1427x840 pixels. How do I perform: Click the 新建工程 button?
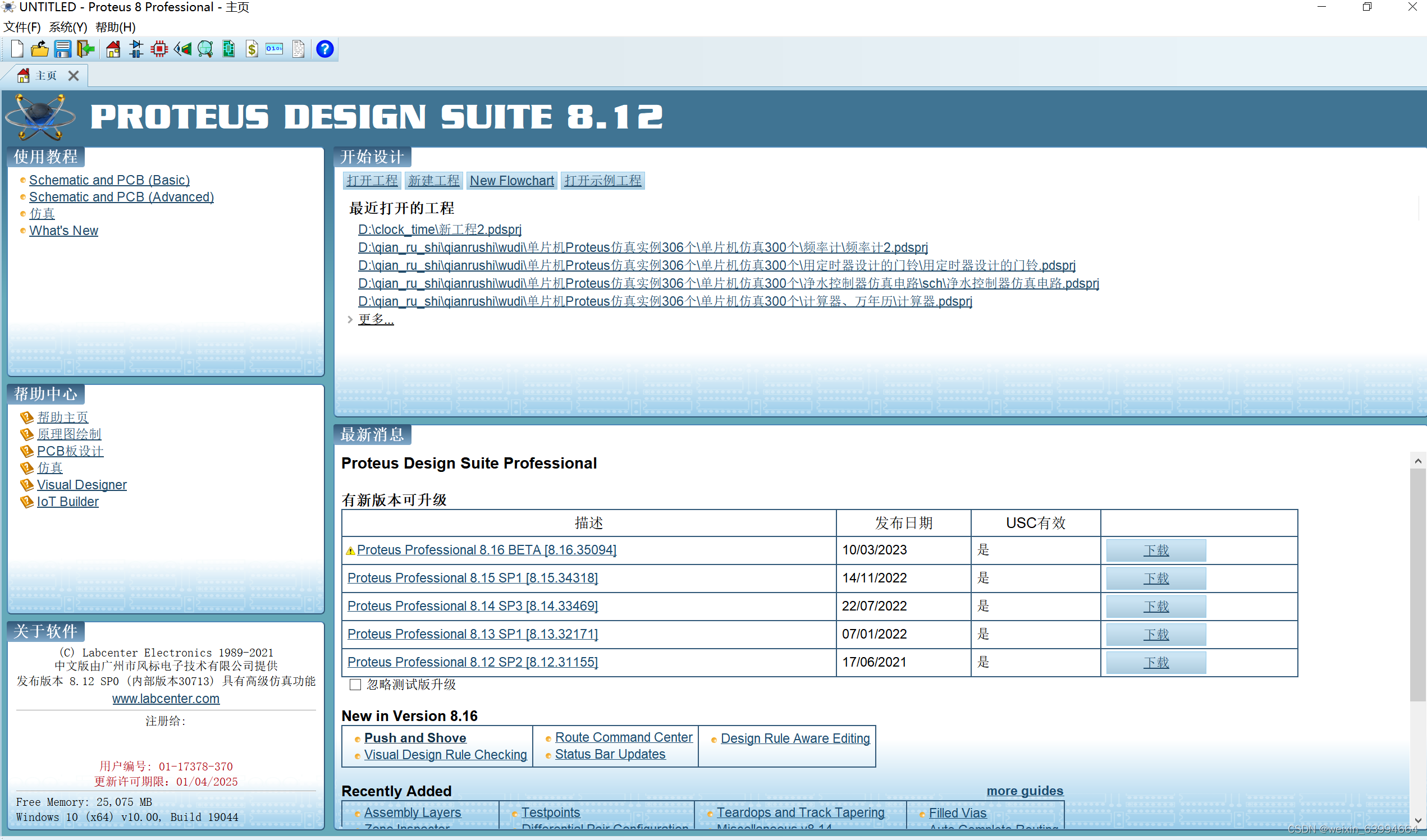433,181
